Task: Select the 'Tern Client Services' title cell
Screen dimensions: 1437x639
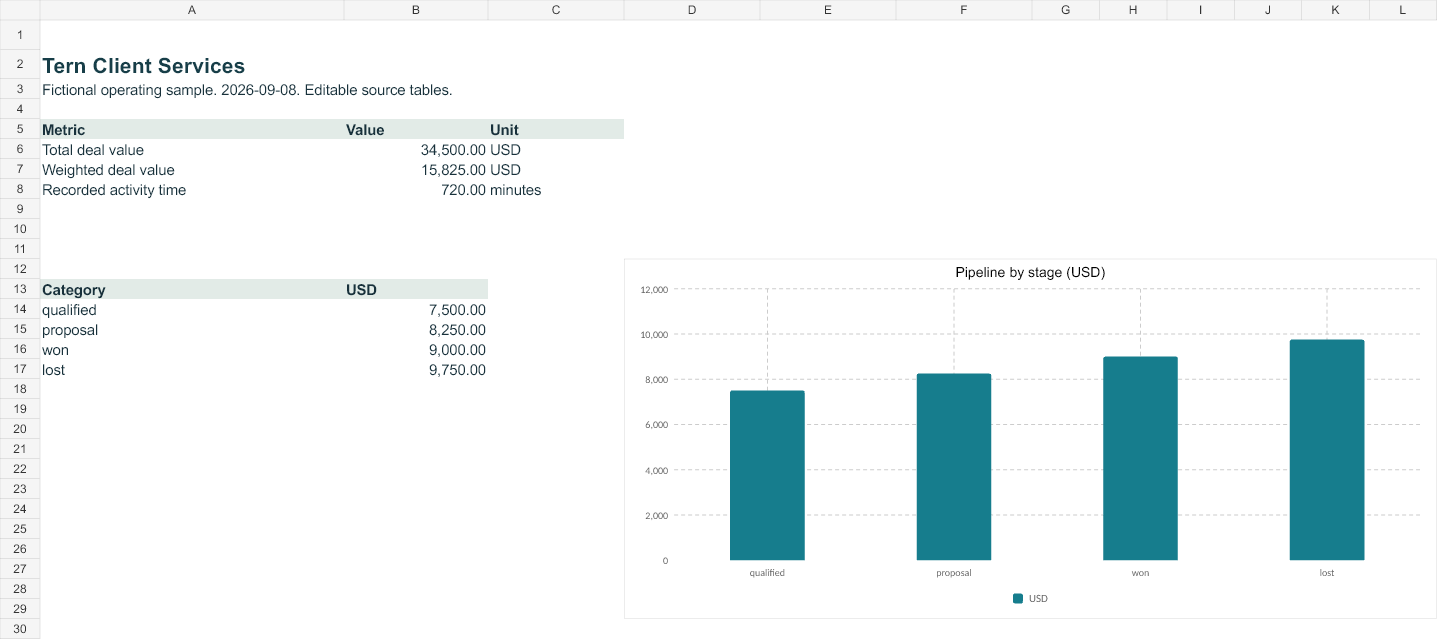Action: pyautogui.click(x=192, y=65)
